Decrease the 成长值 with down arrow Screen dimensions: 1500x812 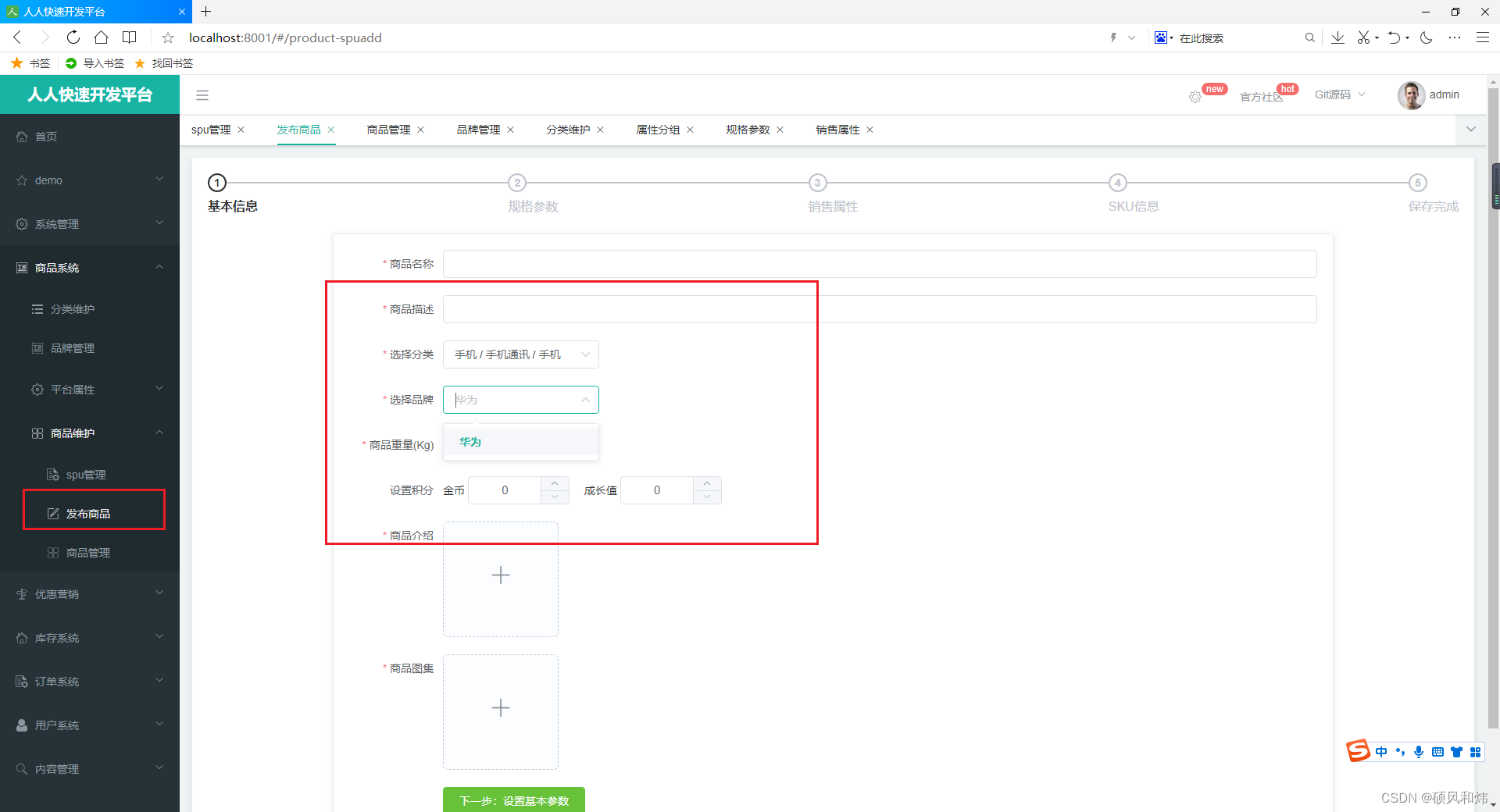[707, 497]
